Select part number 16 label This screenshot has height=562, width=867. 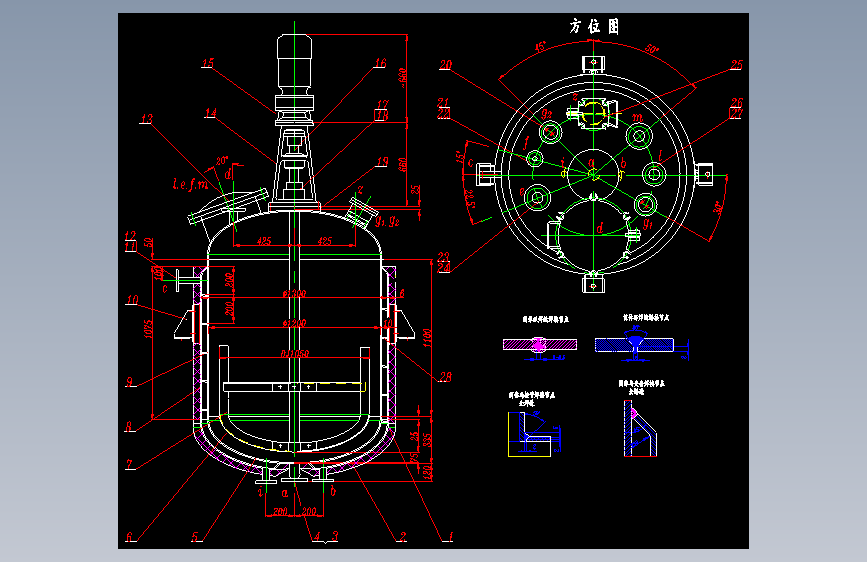pos(380,63)
